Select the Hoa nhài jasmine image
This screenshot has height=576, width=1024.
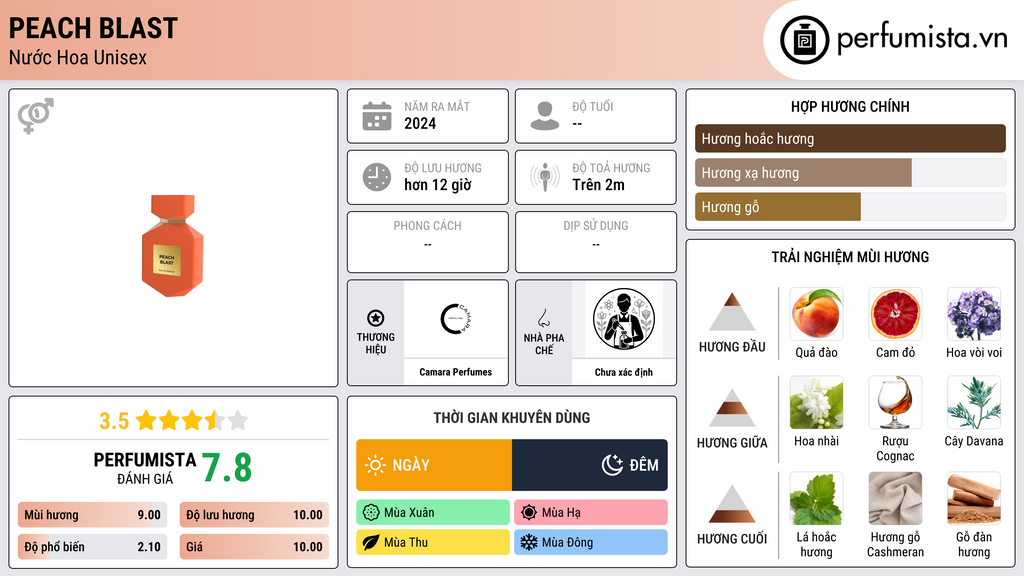pos(816,402)
